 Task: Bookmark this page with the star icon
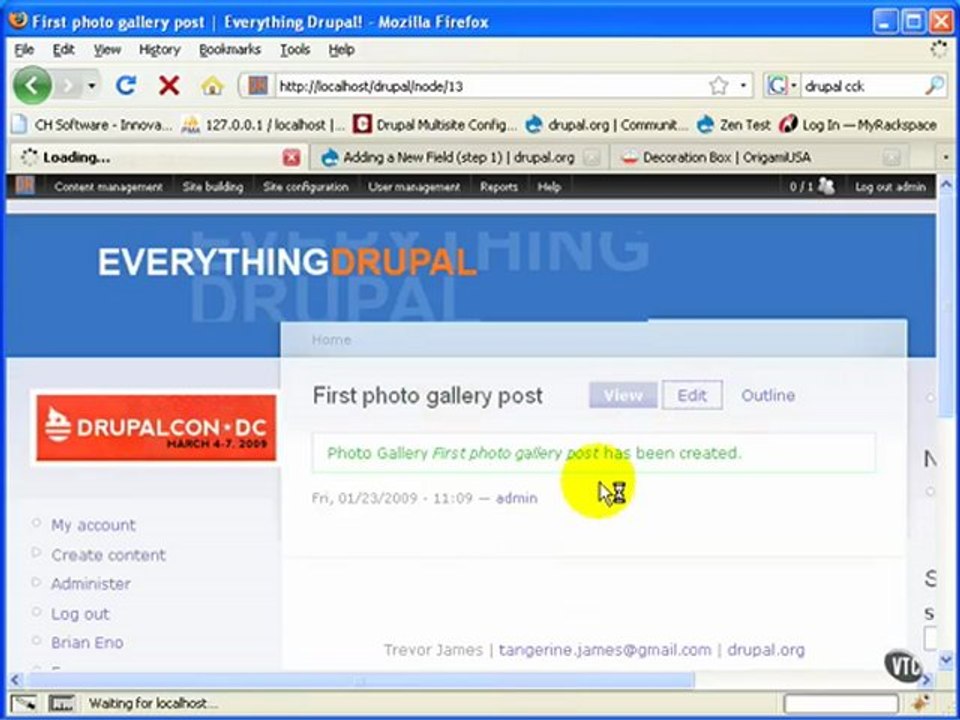718,86
